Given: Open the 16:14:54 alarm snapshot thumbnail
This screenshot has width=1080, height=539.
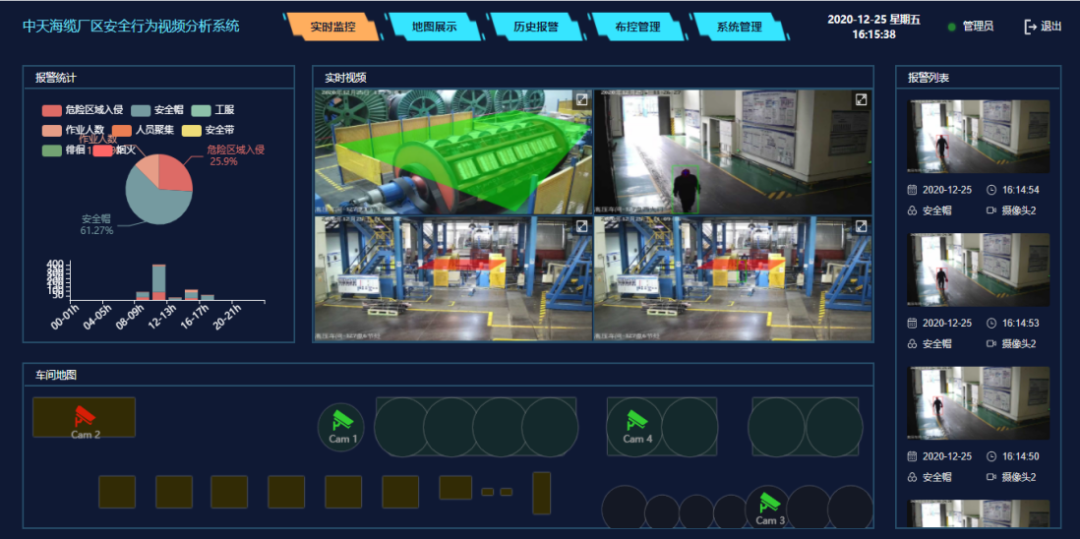Looking at the screenshot, I should point(978,136).
